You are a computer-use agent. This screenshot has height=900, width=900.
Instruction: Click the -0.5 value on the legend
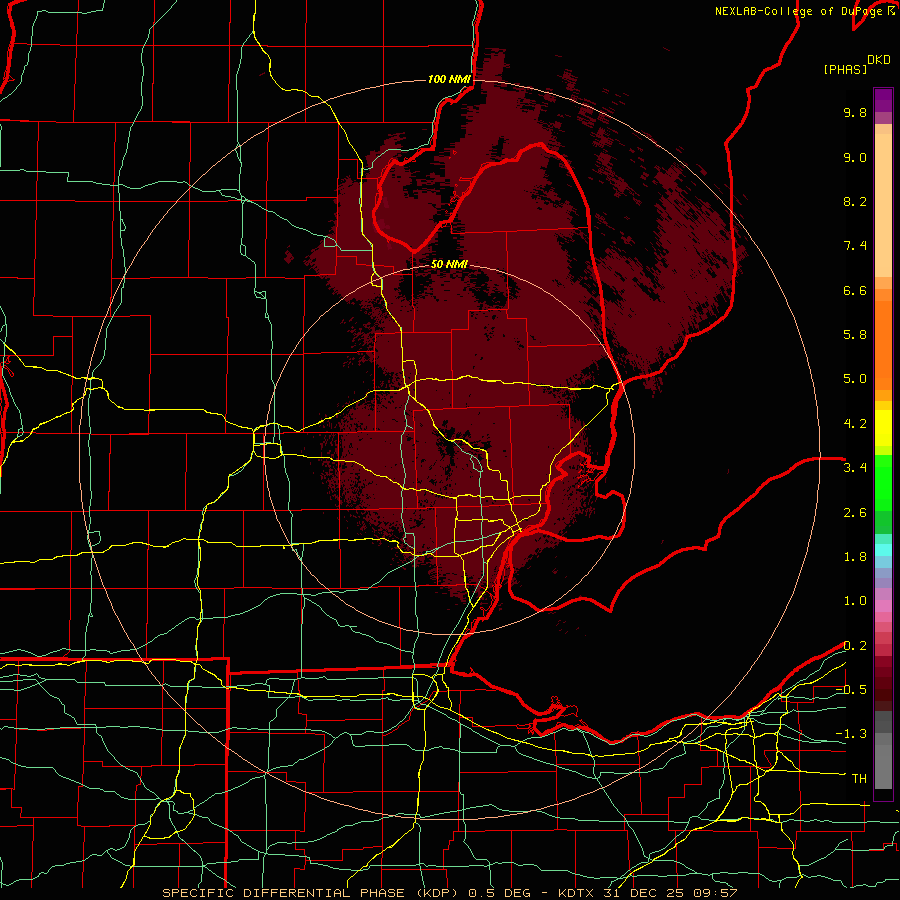(x=851, y=690)
